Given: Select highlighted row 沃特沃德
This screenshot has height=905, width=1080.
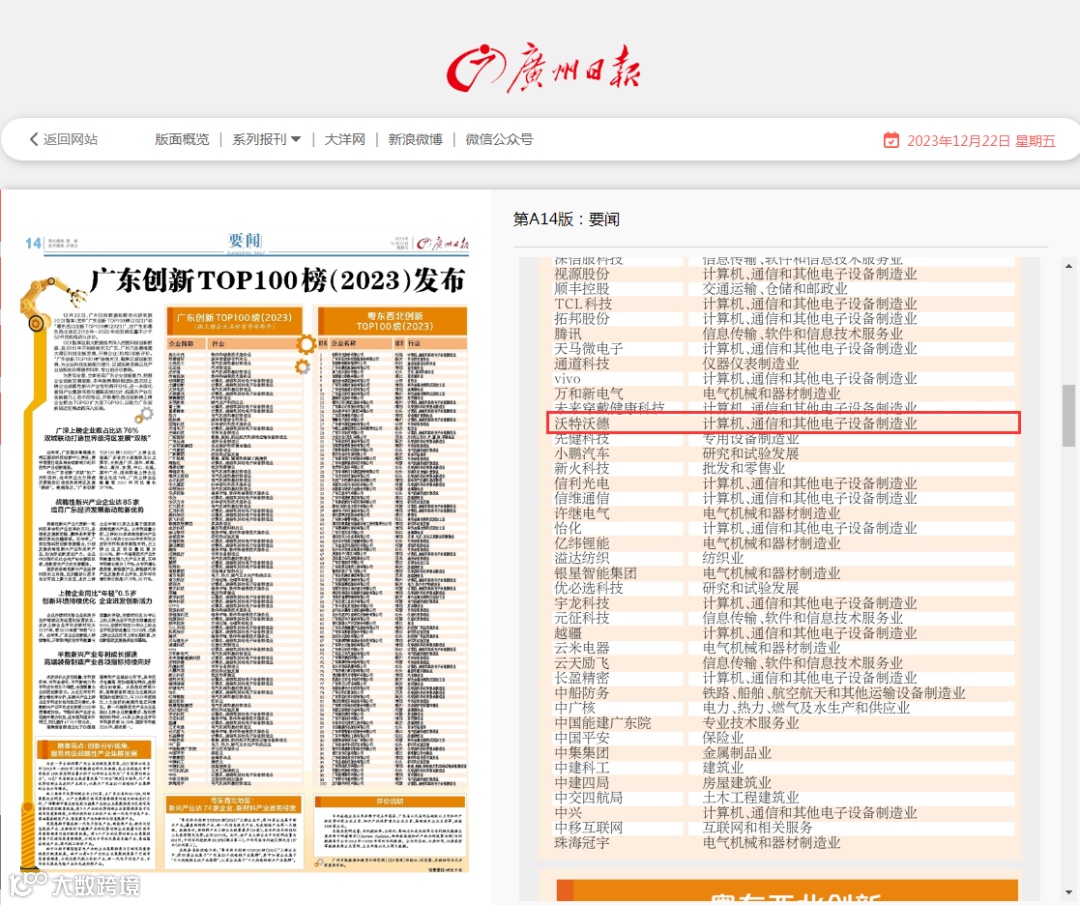Looking at the screenshot, I should (x=784, y=423).
